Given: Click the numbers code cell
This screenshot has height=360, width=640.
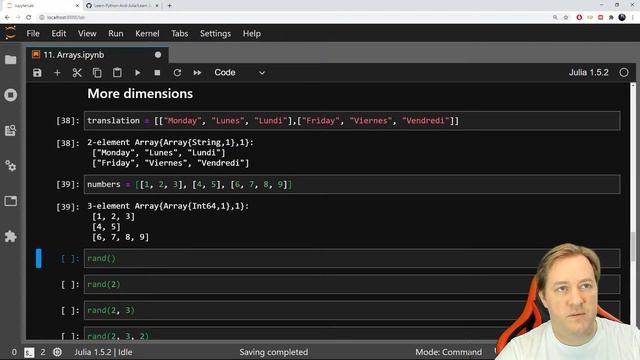Looking at the screenshot, I should (x=352, y=184).
